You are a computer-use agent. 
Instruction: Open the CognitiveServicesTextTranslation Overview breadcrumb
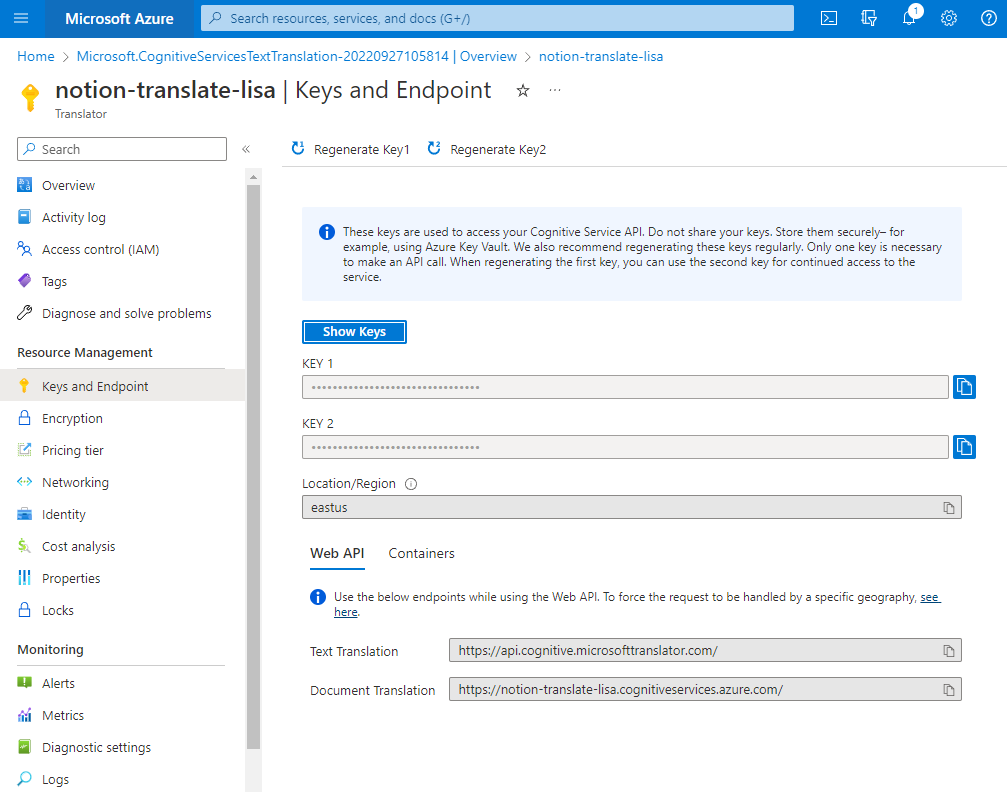297,57
